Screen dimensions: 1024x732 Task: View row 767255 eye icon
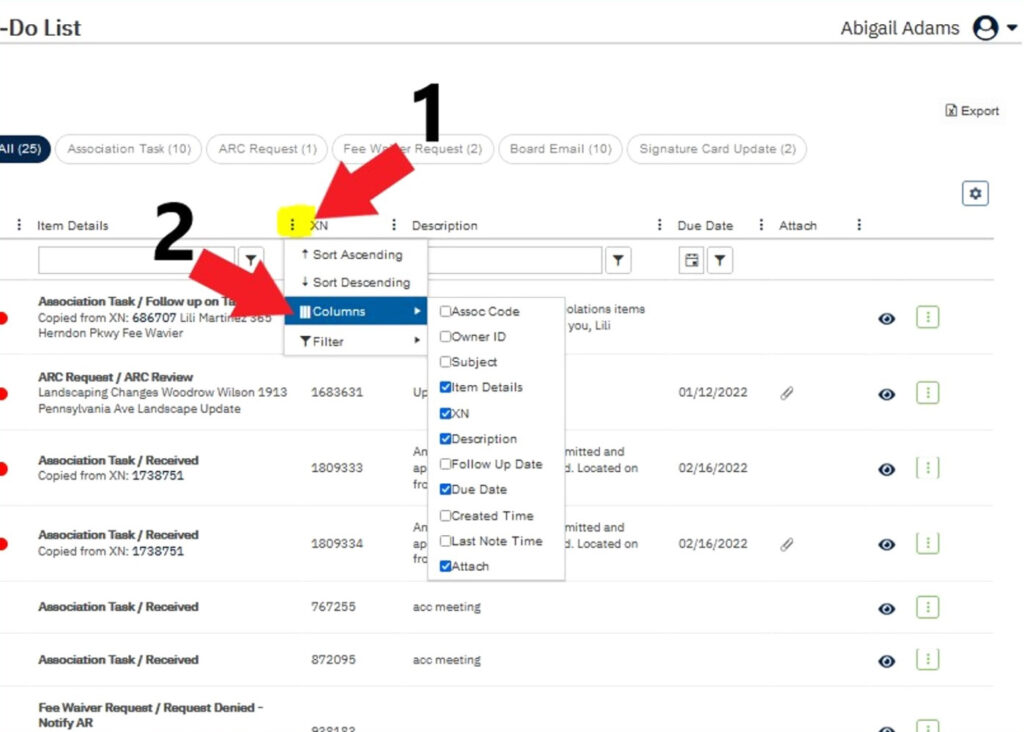point(886,609)
